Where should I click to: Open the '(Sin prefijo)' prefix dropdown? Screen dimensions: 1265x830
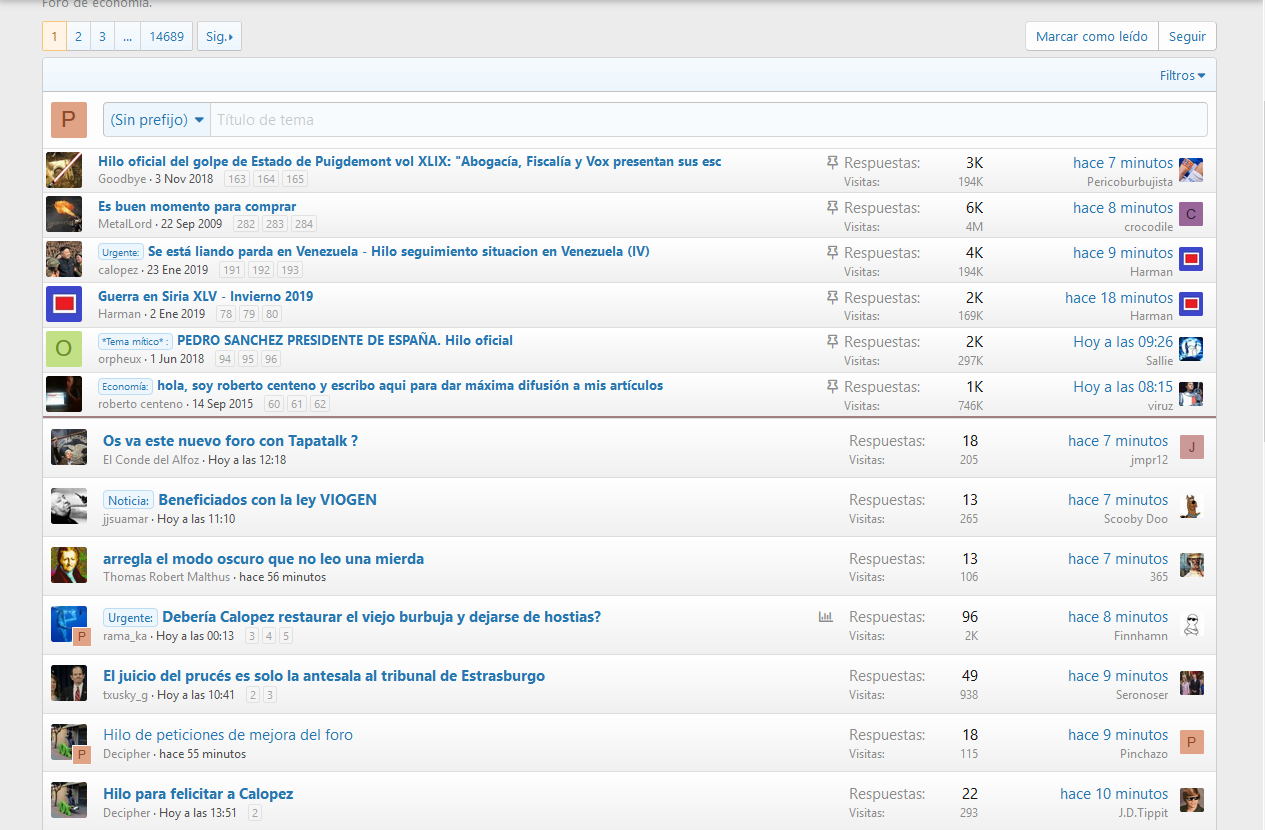[x=157, y=120]
